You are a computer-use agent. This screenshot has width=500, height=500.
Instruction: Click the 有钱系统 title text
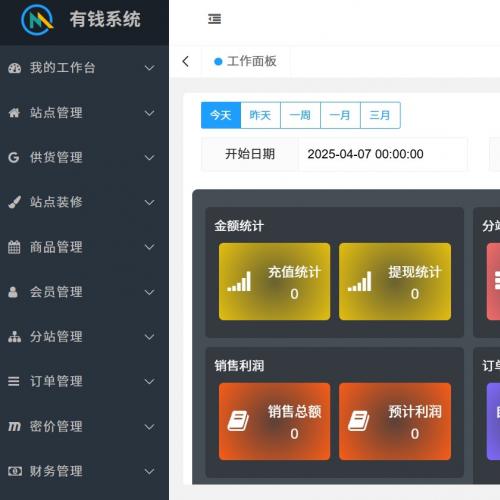pyautogui.click(x=105, y=19)
